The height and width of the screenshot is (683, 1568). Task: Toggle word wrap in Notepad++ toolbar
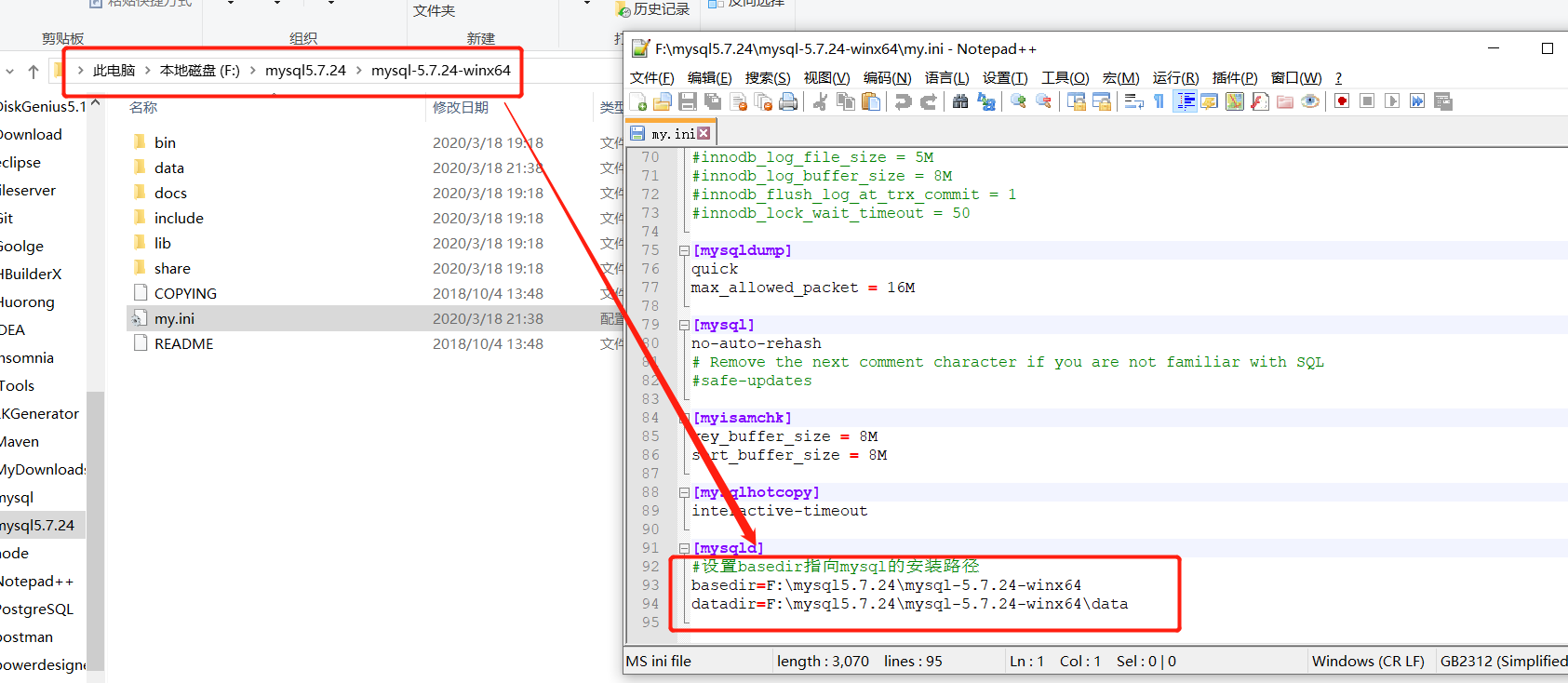[x=1133, y=101]
